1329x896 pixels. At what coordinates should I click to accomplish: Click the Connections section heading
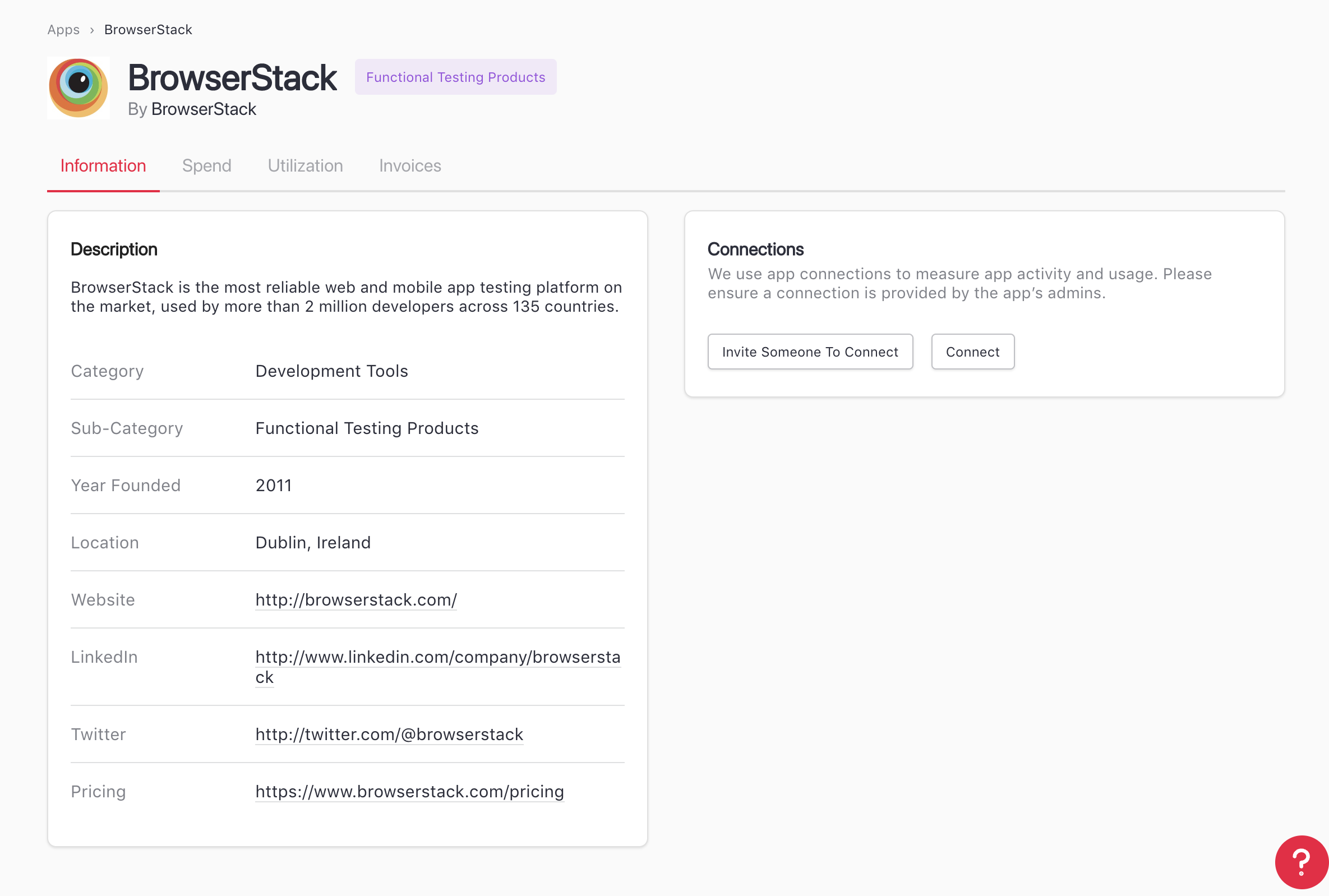click(755, 249)
